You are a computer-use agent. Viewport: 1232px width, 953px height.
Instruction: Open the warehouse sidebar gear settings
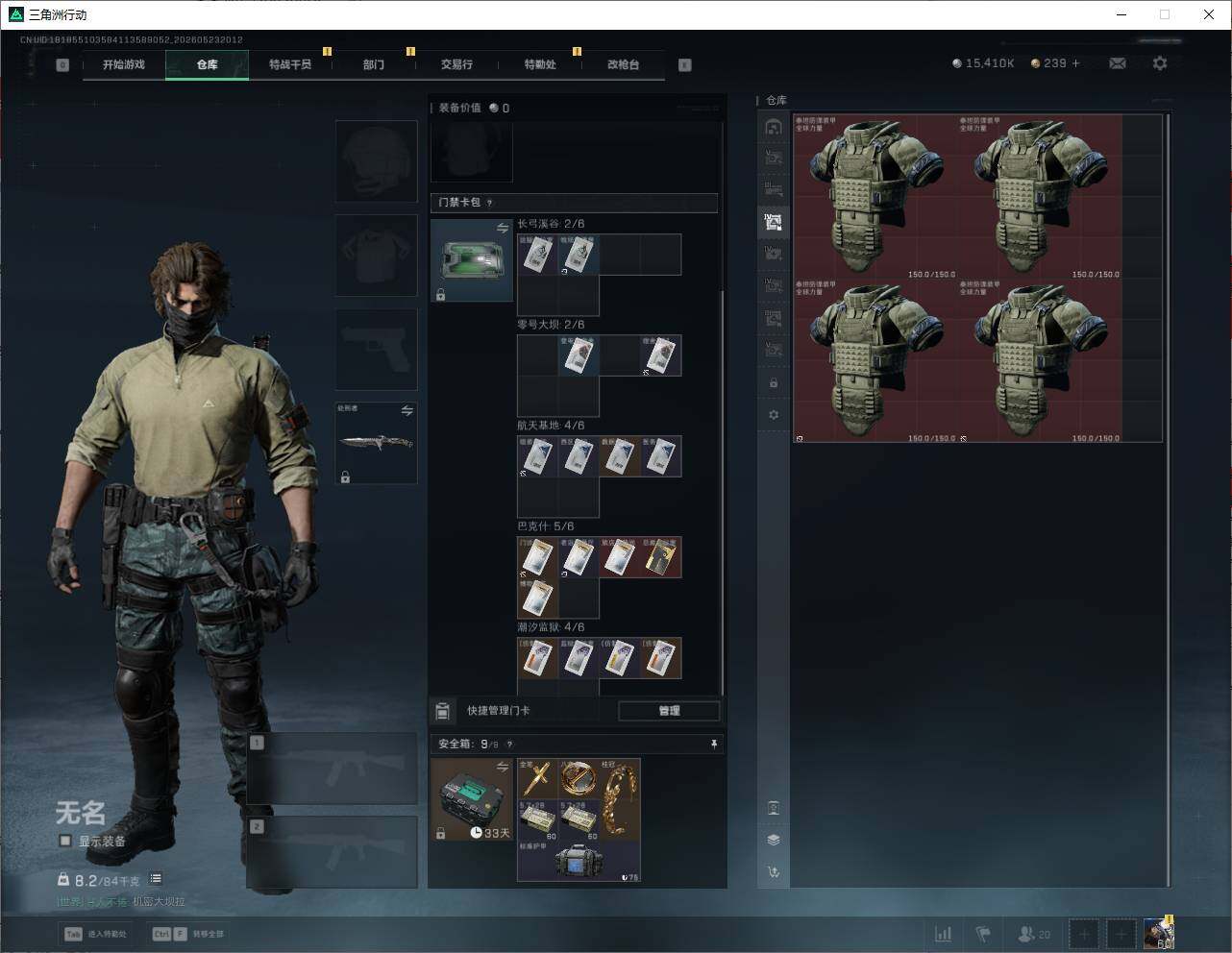coord(774,415)
